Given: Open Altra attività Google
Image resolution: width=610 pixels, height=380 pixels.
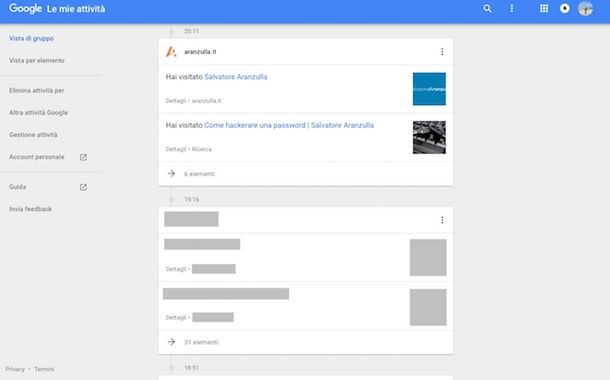Looking at the screenshot, I should pos(39,112).
